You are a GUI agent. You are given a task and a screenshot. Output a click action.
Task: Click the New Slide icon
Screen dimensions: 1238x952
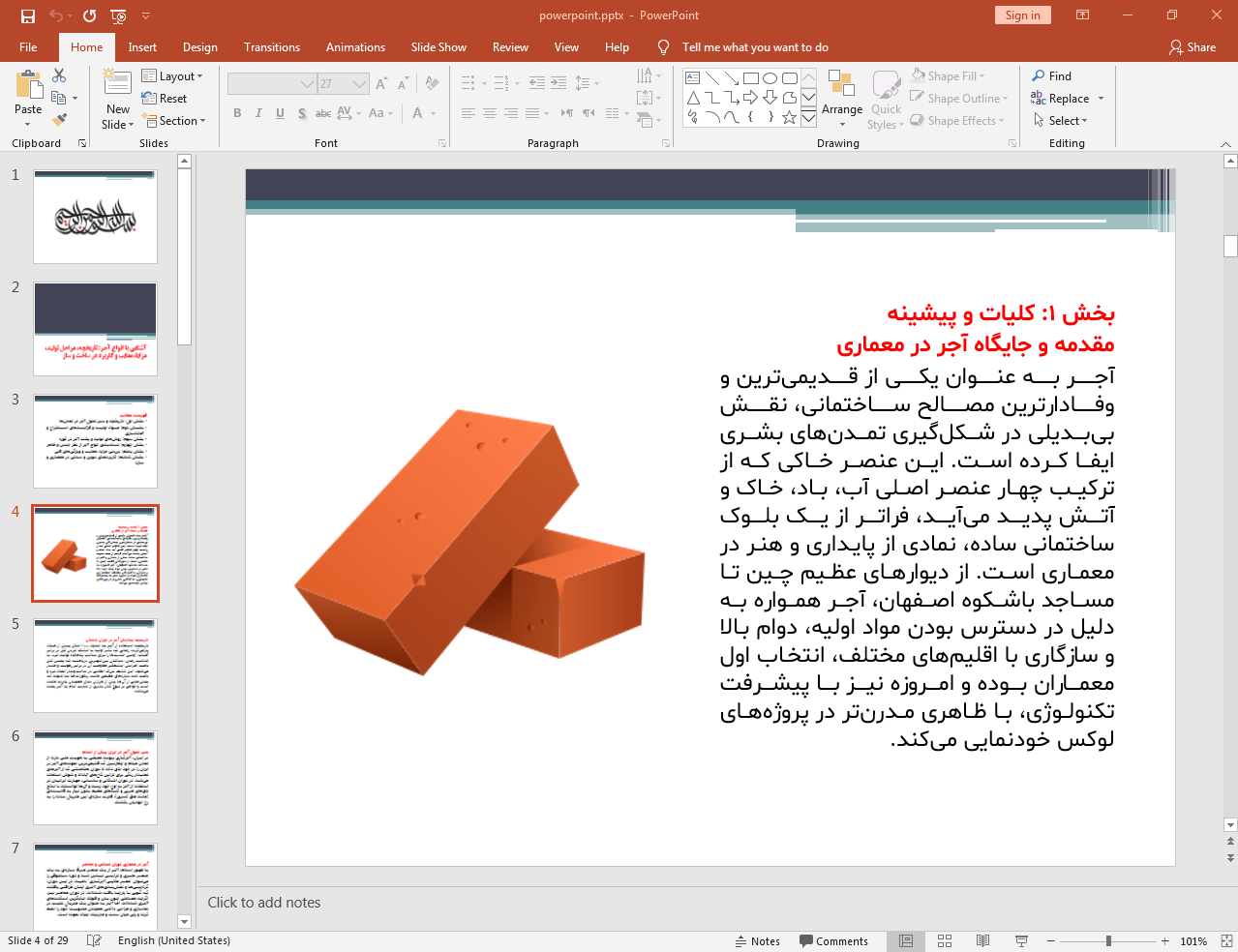[117, 83]
